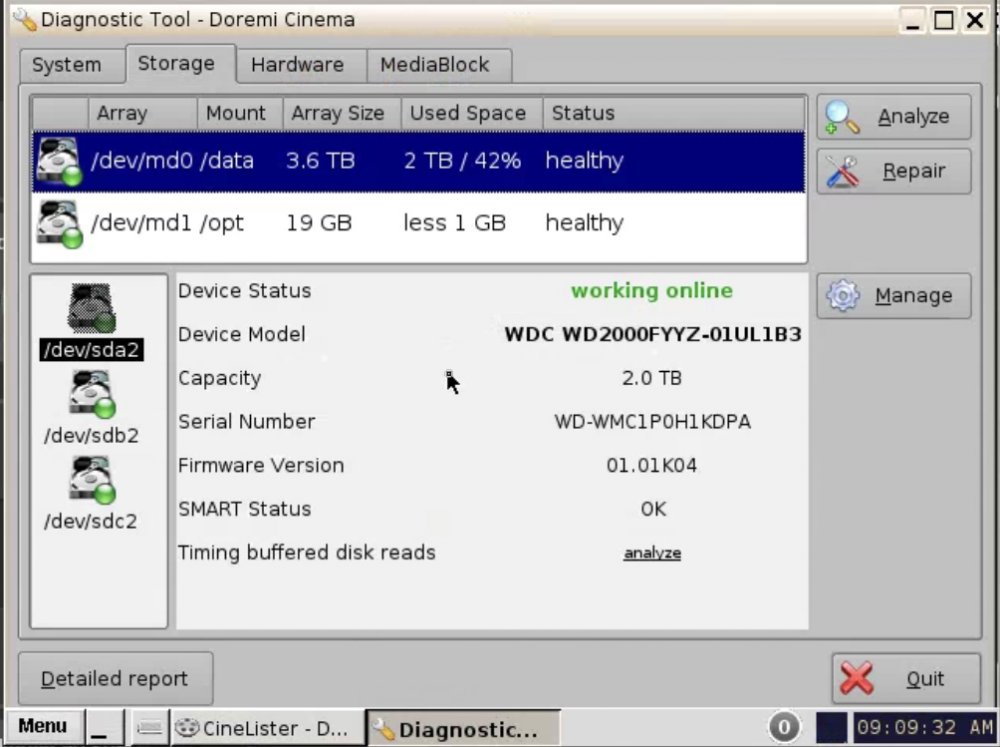The height and width of the screenshot is (747, 1000).
Task: Click the /dev/md0 array drive icon
Action: coord(58,161)
